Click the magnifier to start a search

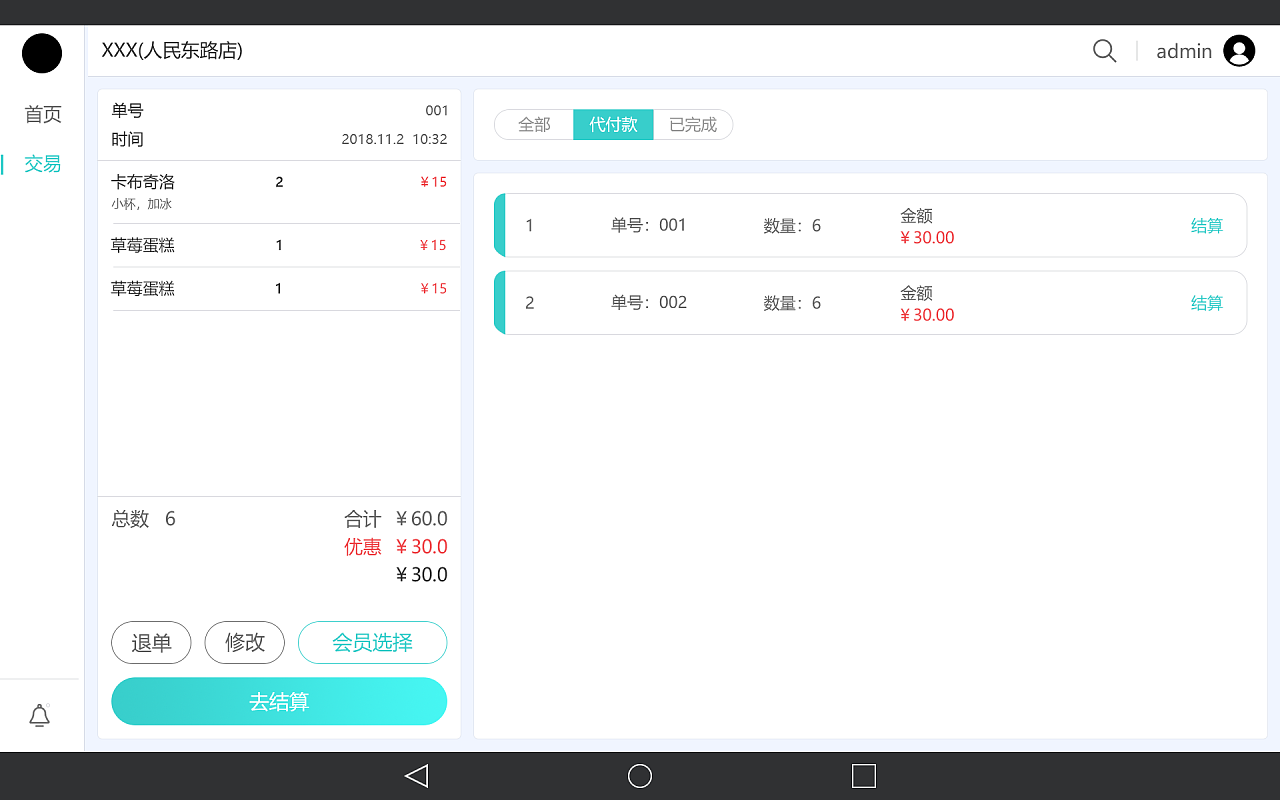point(1104,50)
